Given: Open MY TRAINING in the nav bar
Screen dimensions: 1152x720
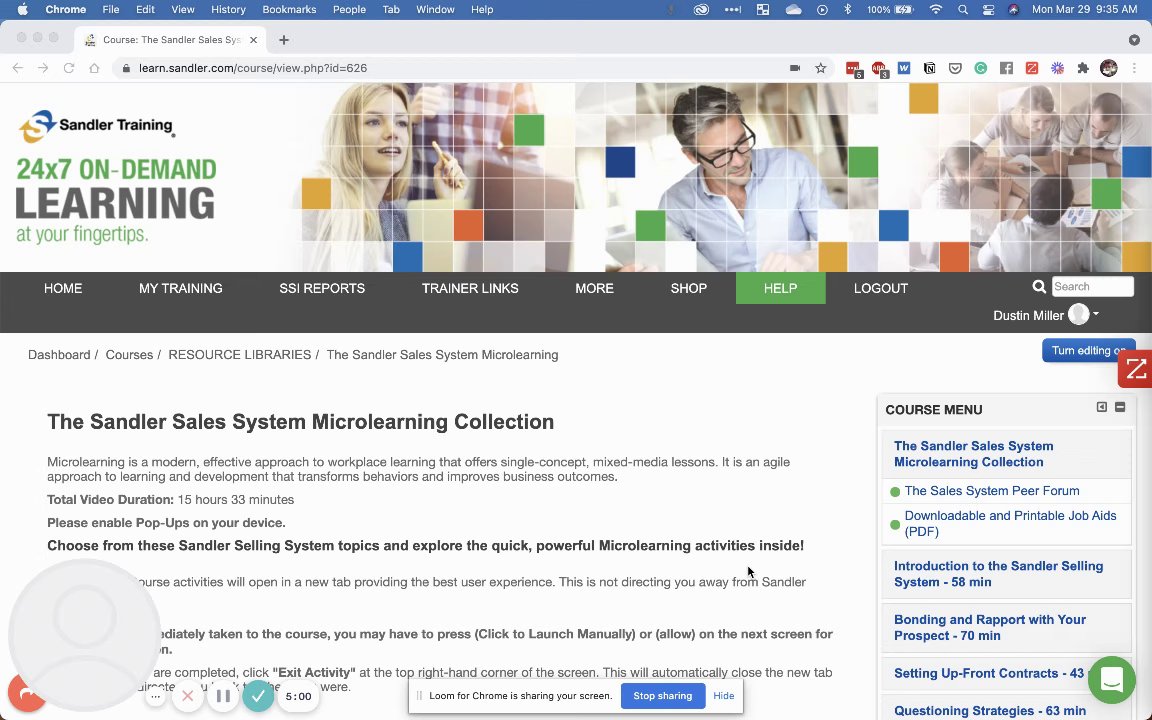Looking at the screenshot, I should tap(181, 288).
